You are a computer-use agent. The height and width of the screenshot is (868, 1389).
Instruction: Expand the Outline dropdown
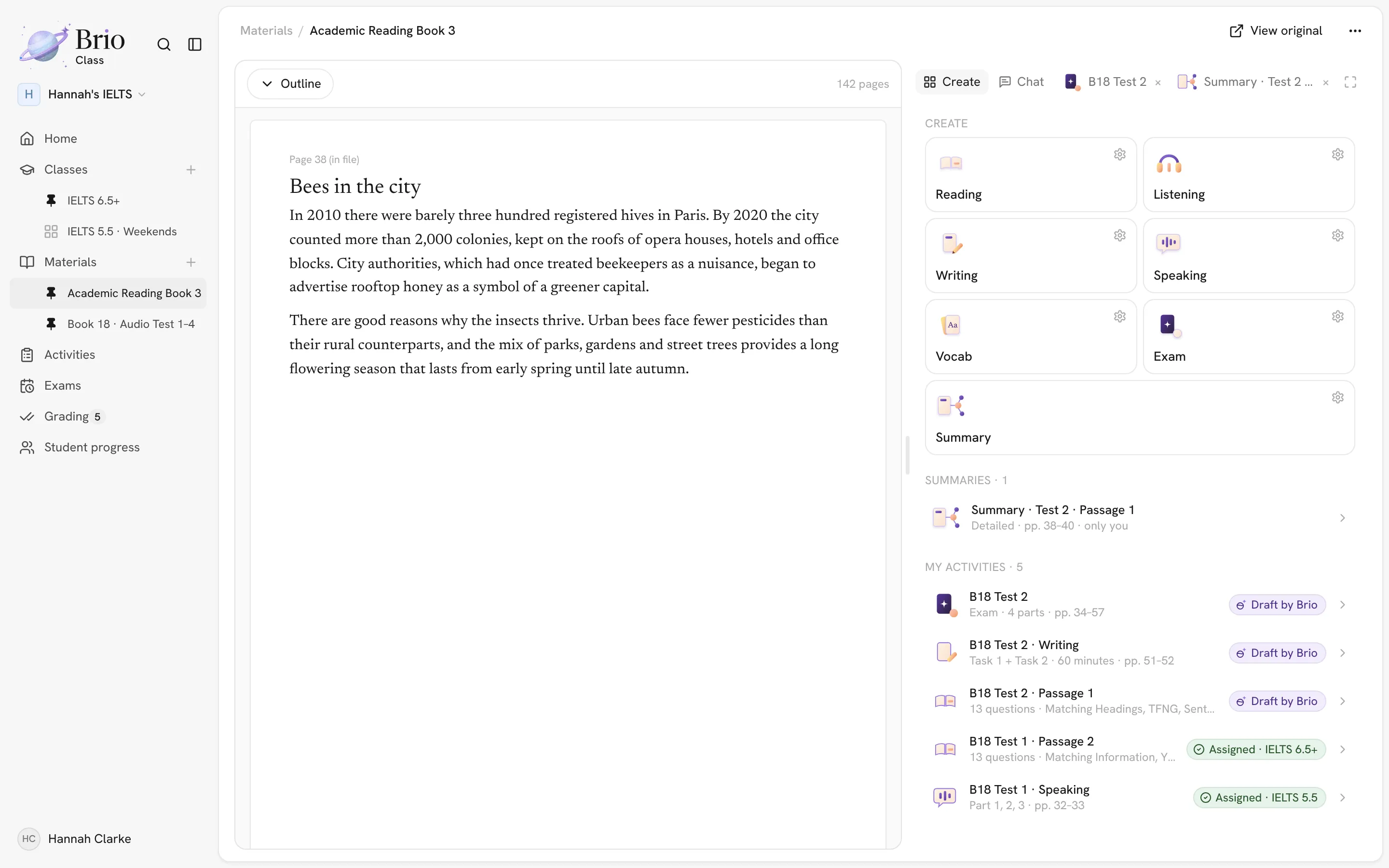pos(290,84)
